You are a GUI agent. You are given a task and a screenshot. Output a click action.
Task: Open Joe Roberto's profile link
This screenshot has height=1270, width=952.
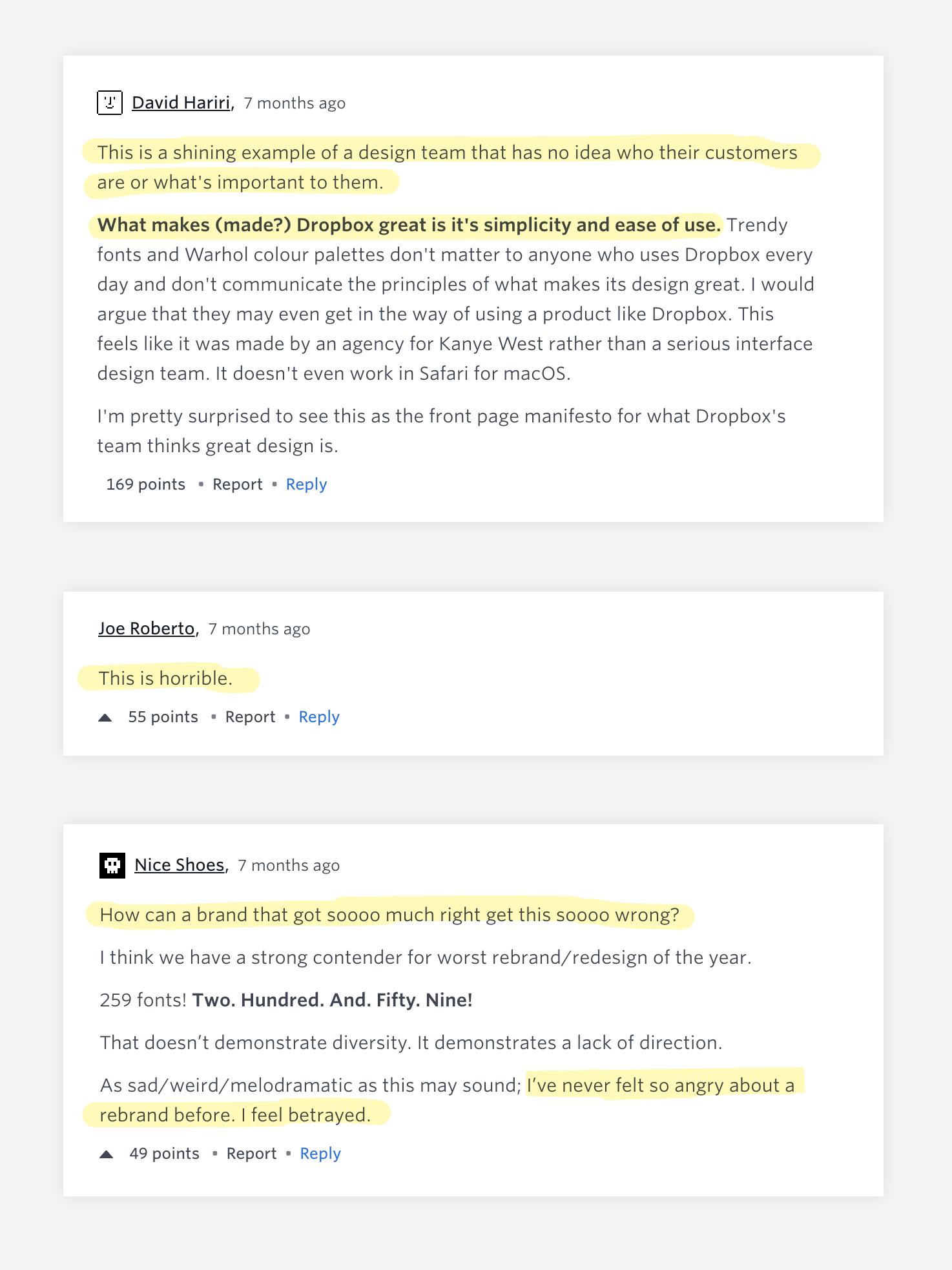pyautogui.click(x=147, y=629)
